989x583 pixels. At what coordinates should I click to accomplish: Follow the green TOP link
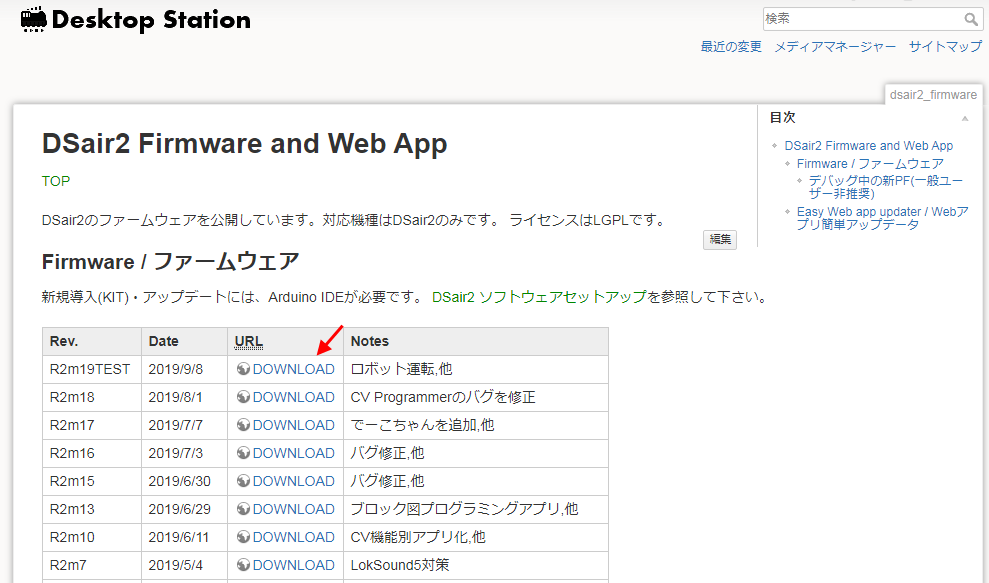56,181
